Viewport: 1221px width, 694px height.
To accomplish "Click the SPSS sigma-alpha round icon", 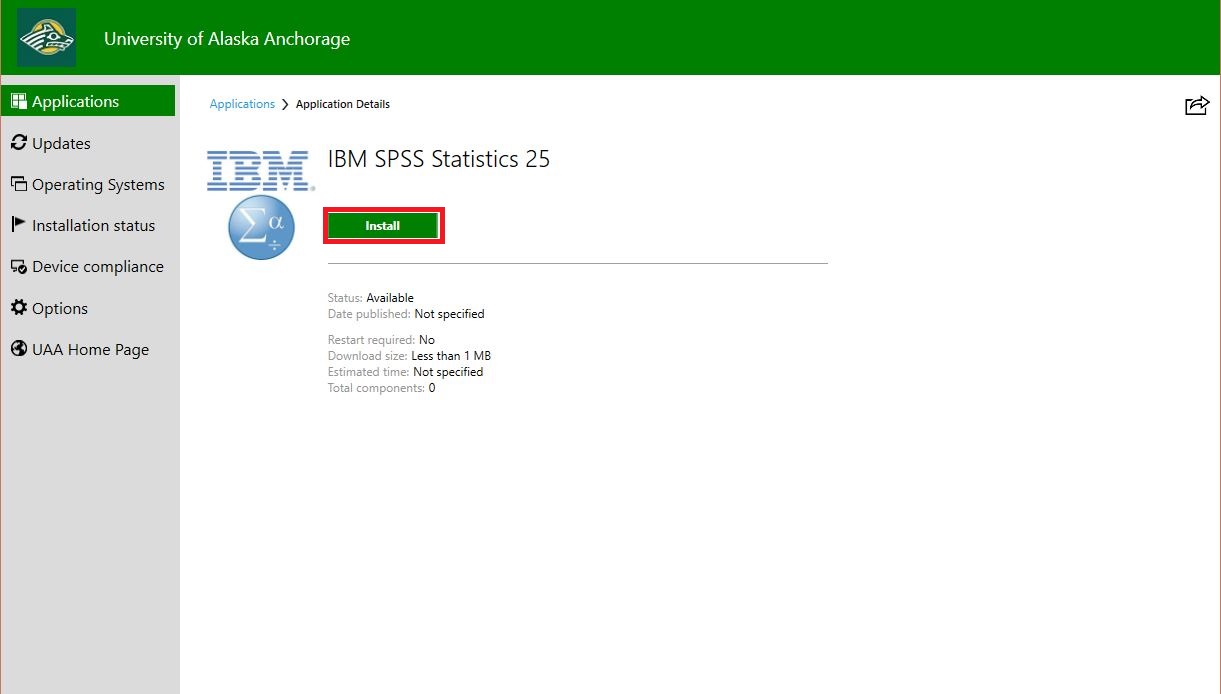I will click(x=261, y=228).
